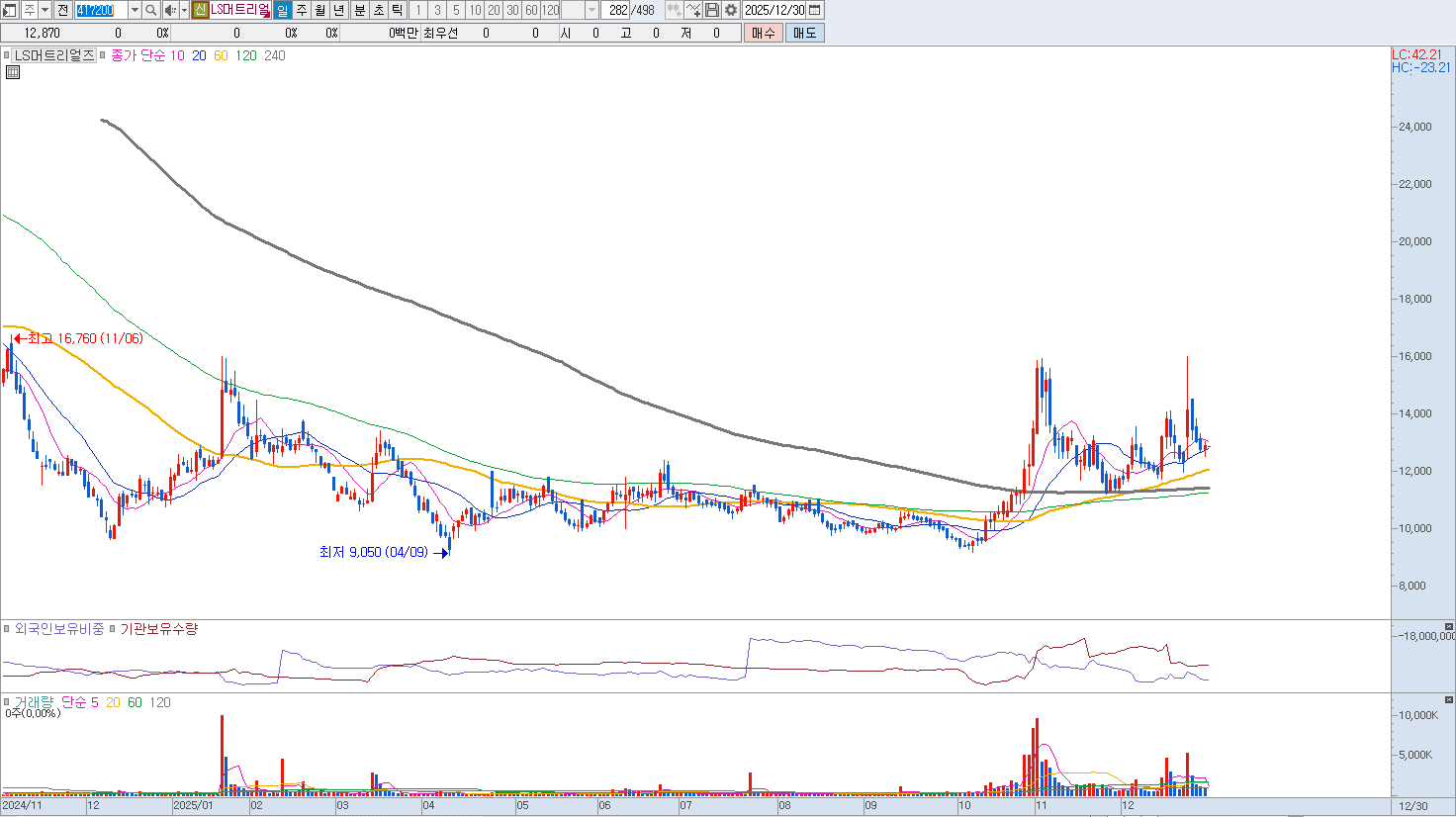Click the speaker sound icon

coord(169,10)
